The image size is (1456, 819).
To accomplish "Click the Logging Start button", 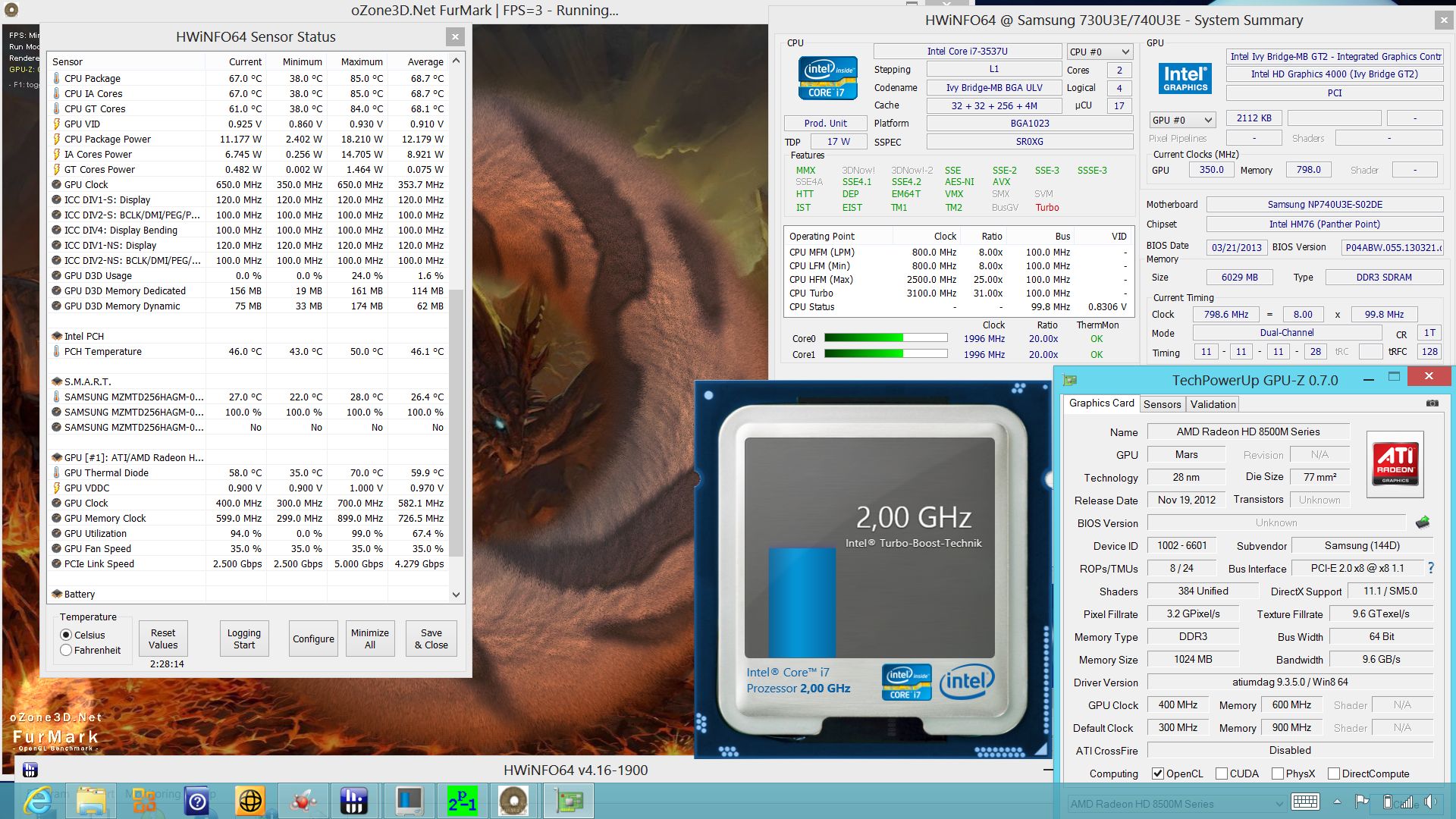I will [244, 639].
